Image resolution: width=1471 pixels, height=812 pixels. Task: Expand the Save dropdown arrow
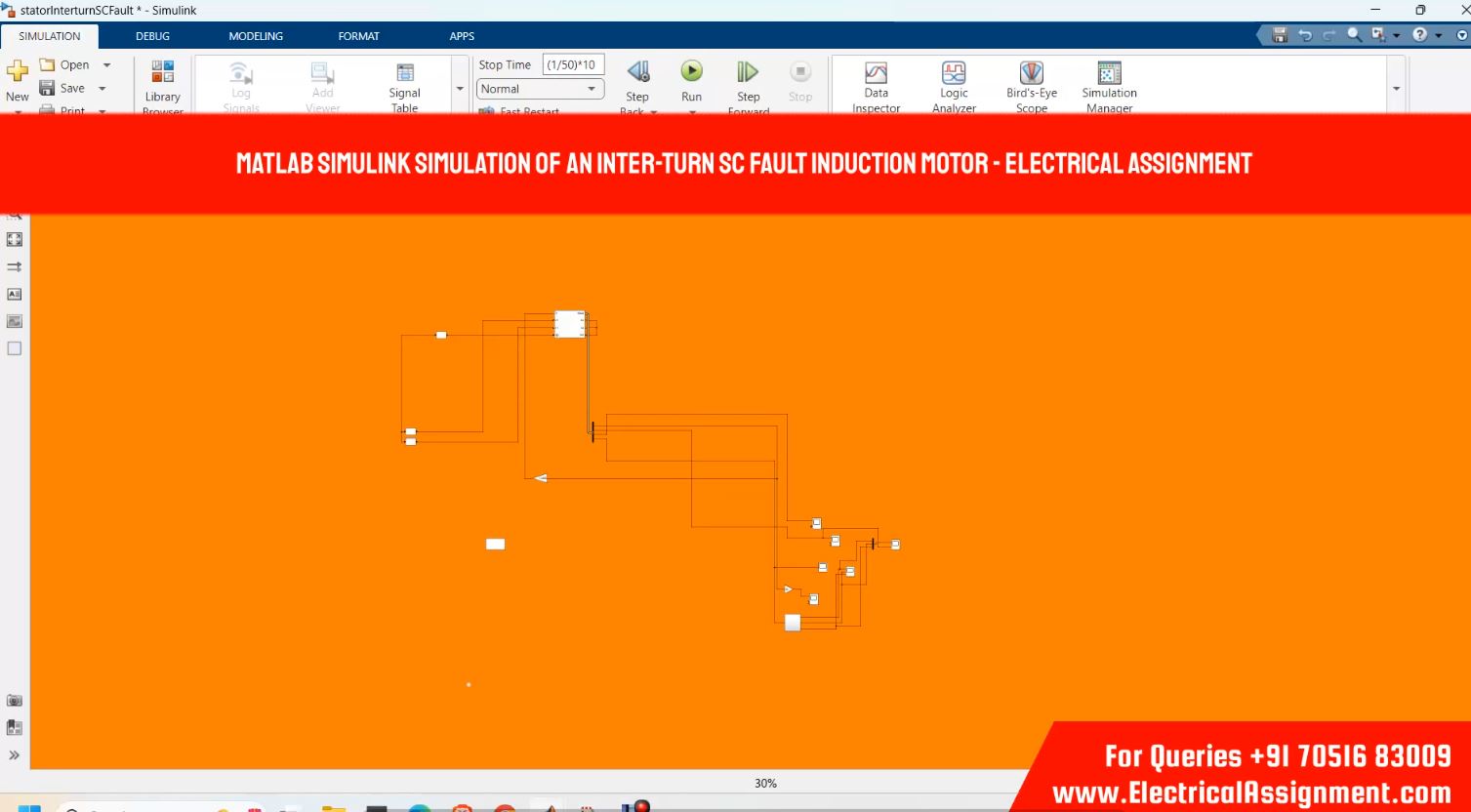102,89
